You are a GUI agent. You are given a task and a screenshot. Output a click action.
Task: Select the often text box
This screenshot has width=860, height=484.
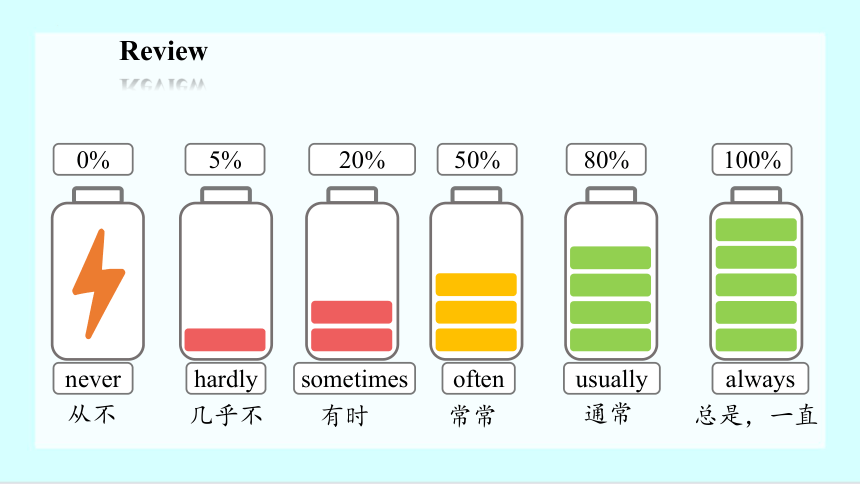tap(479, 379)
